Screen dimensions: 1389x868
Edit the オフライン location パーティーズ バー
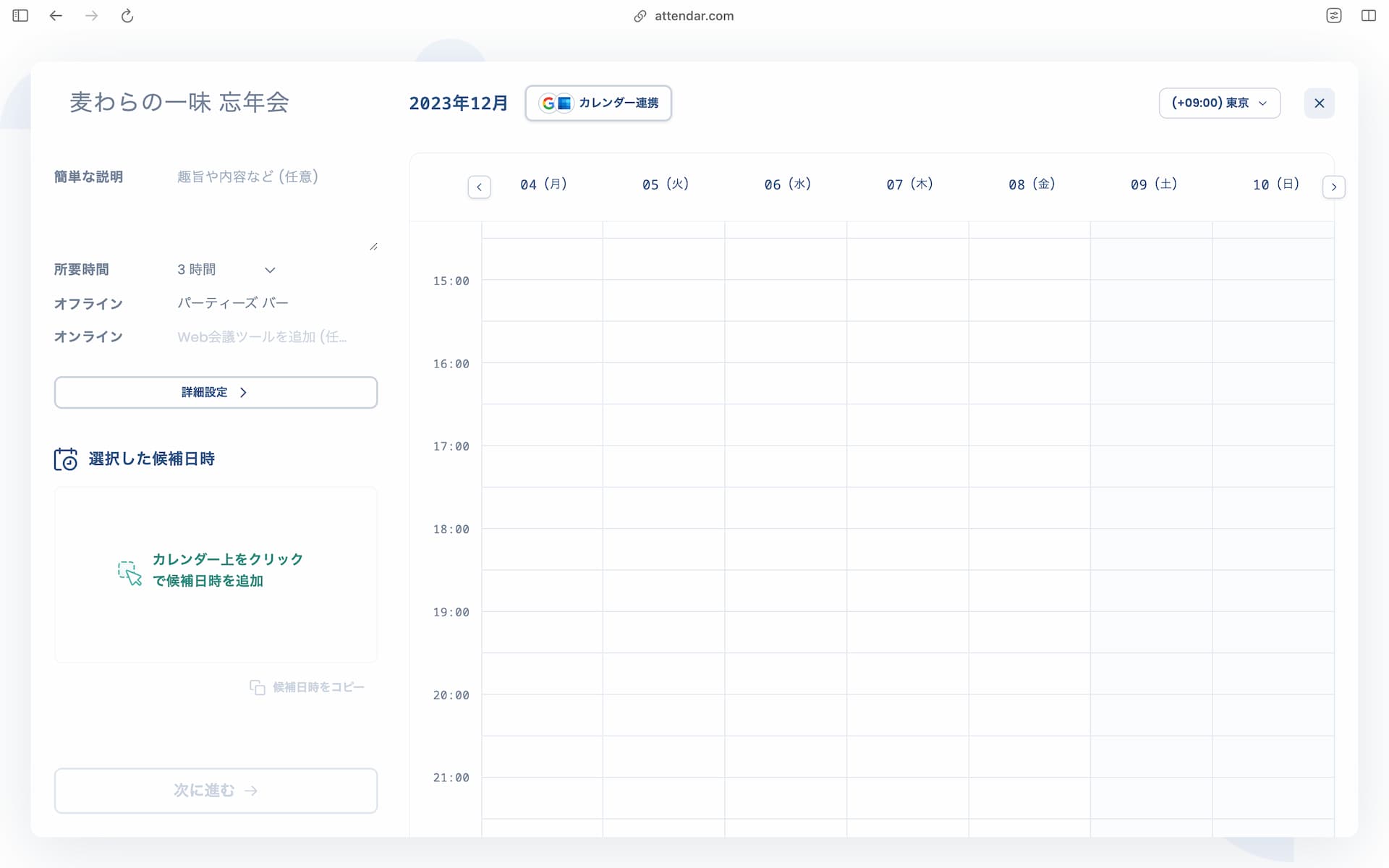point(233,303)
